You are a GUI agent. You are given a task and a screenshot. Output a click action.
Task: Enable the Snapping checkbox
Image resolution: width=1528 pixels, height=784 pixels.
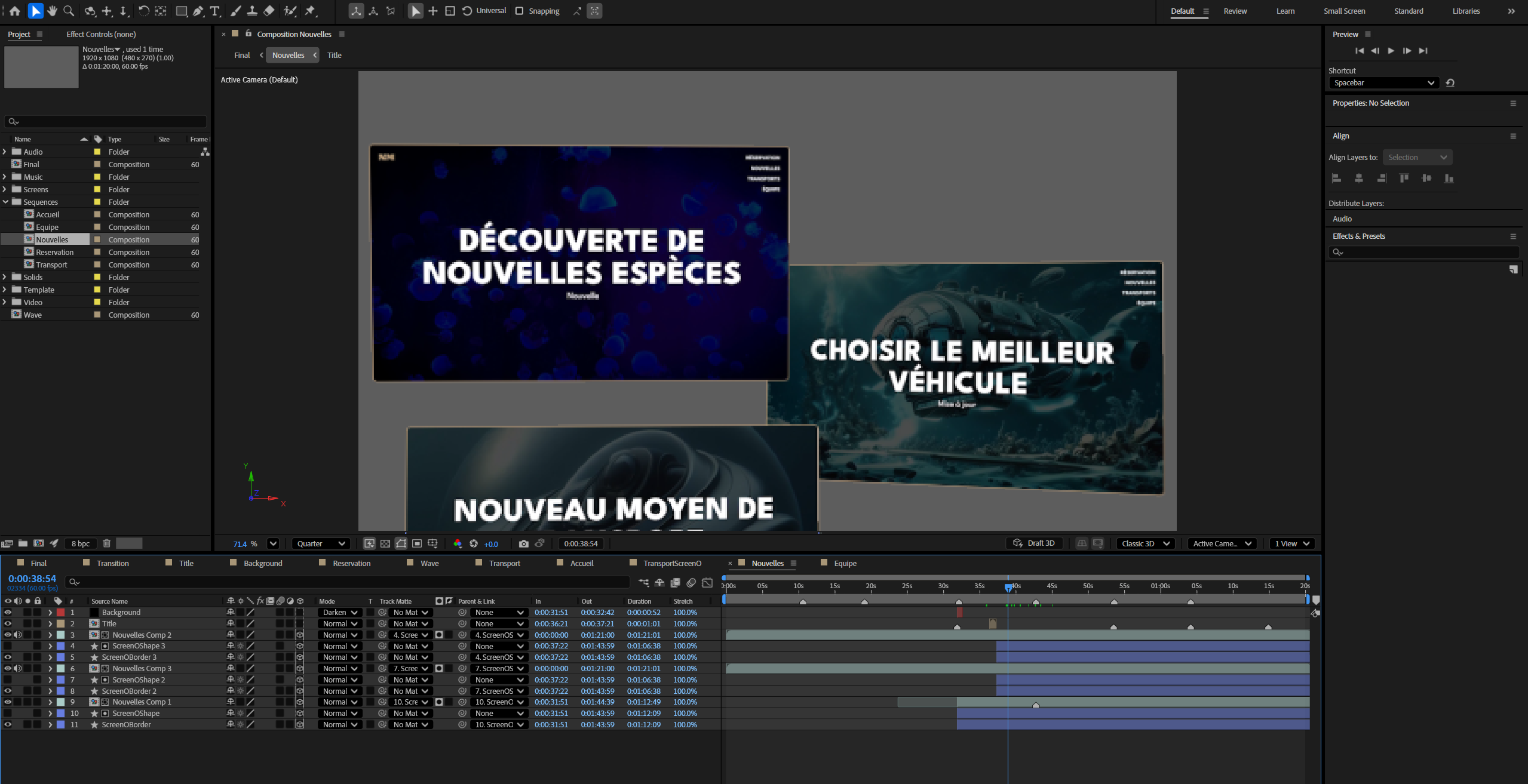(520, 11)
